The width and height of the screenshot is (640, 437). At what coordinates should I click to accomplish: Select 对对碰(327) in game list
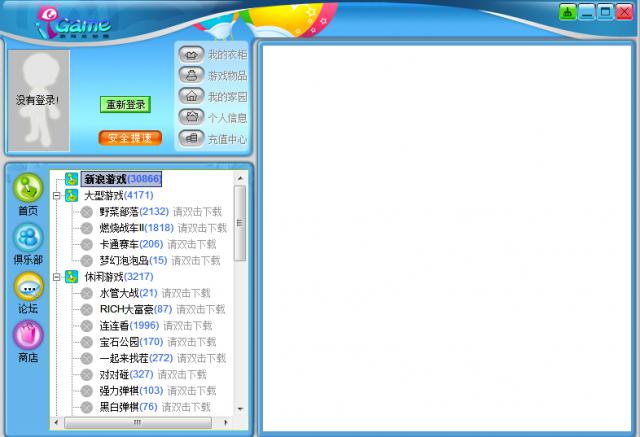[x=126, y=375]
